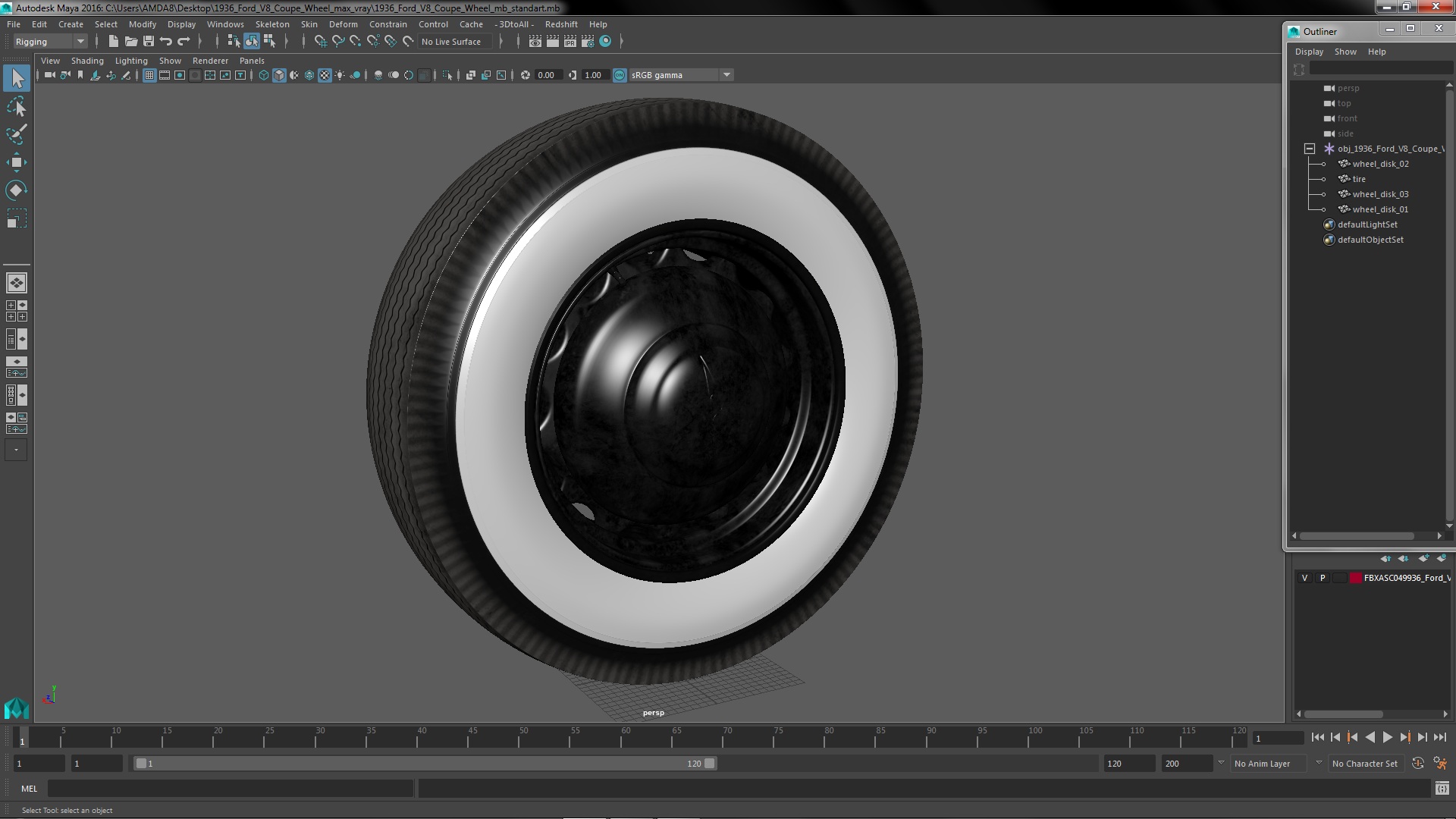The image size is (1456, 819).
Task: Select wheel_disk_03 in the Outliner
Action: [1380, 194]
